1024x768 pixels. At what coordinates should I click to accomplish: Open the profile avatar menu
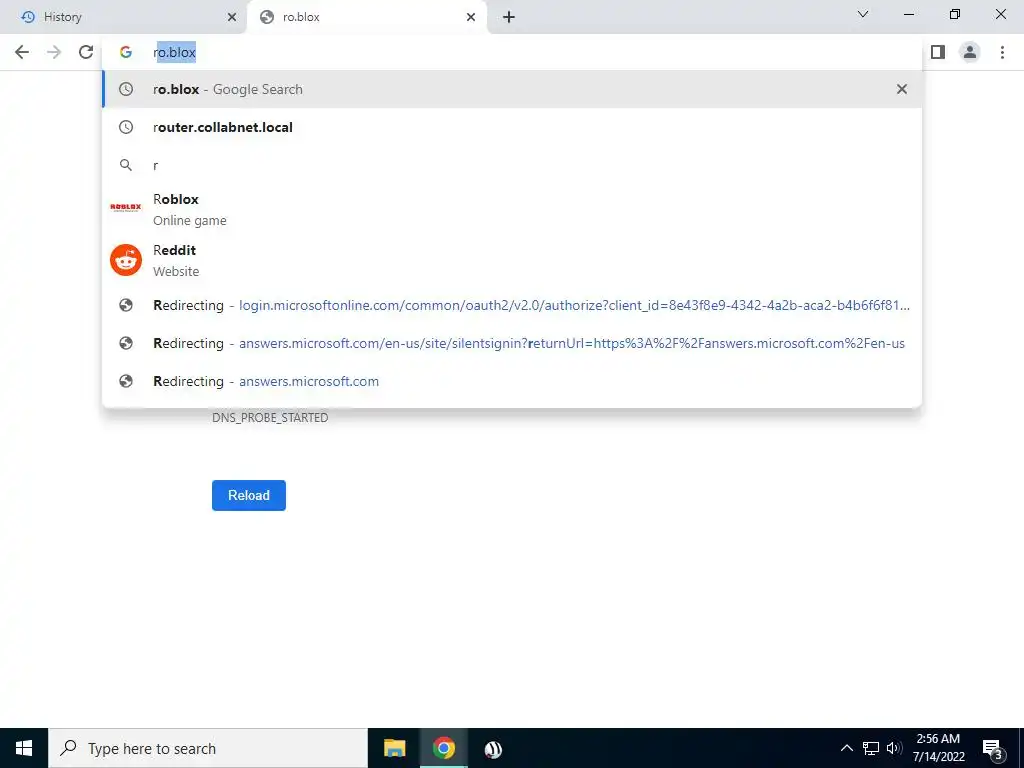tap(970, 52)
